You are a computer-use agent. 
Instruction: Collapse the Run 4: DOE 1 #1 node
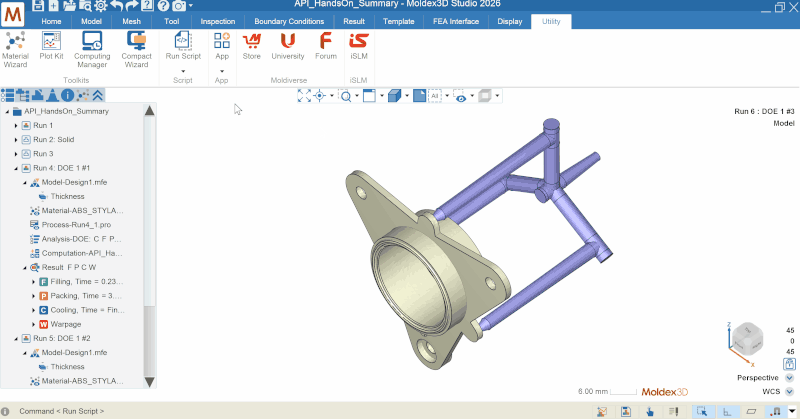tap(16, 168)
